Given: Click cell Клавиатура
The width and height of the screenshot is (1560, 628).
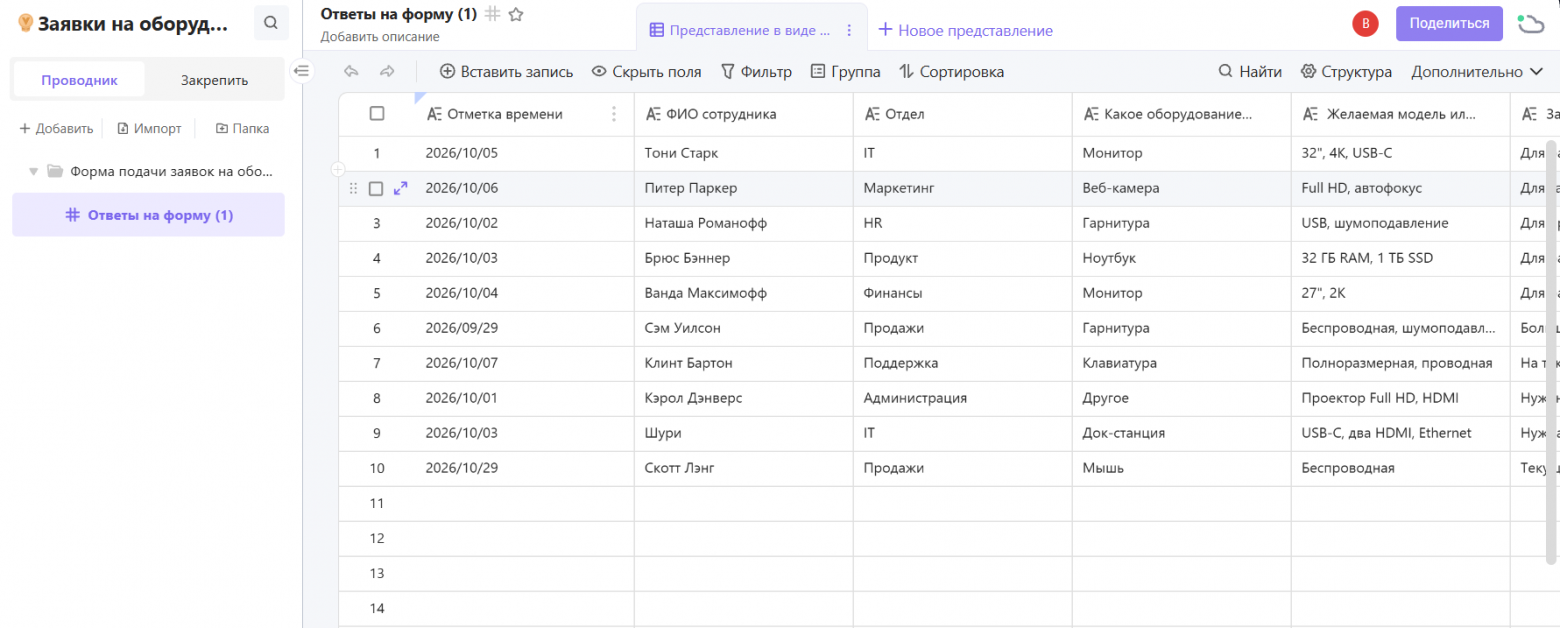Looking at the screenshot, I should 1181,363.
